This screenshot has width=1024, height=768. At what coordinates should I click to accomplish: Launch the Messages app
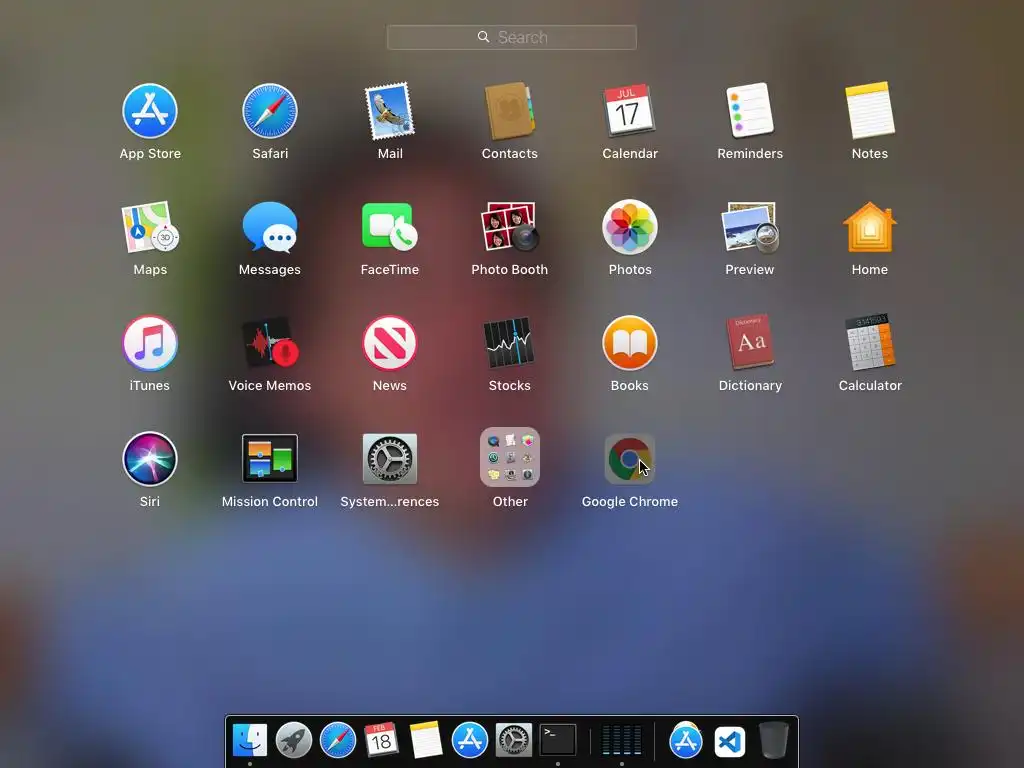(x=270, y=227)
